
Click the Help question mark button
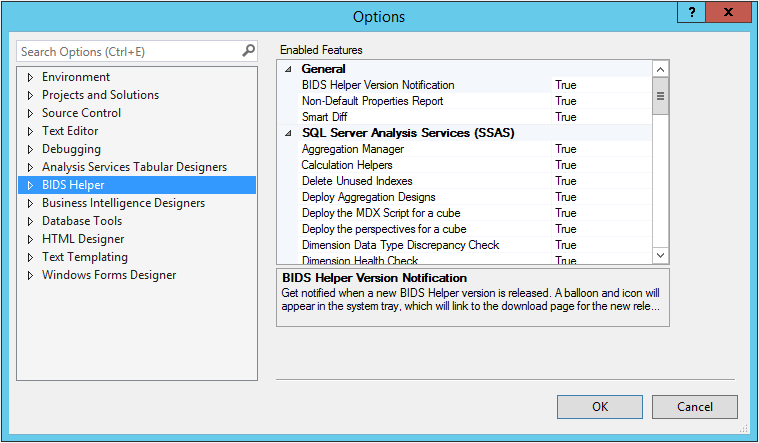click(691, 12)
